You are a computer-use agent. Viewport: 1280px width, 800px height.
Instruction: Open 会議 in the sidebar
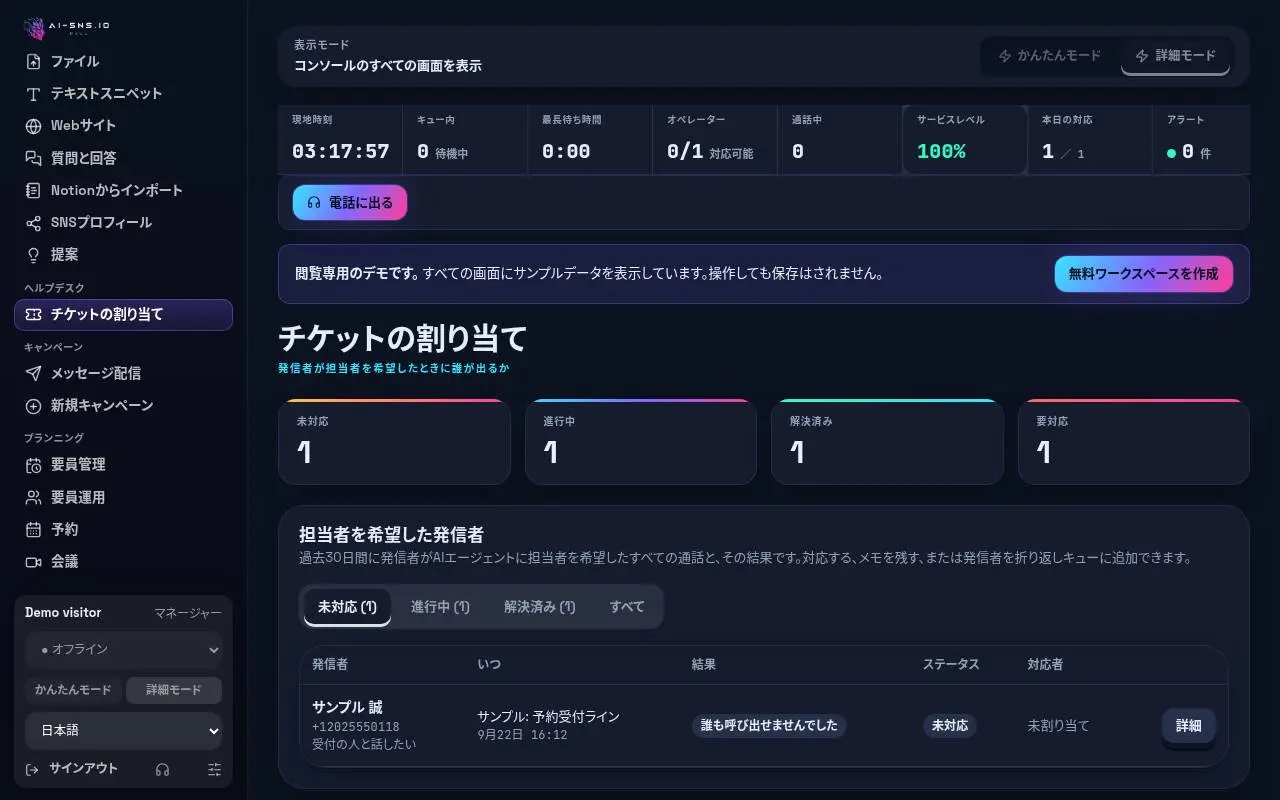[x=124, y=561]
